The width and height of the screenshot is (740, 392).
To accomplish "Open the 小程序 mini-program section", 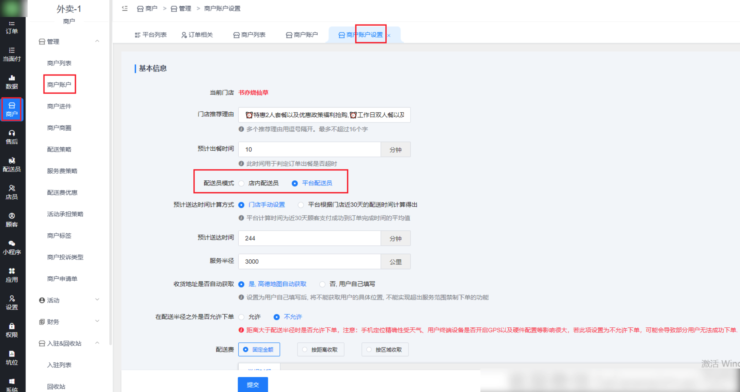I will (12, 247).
